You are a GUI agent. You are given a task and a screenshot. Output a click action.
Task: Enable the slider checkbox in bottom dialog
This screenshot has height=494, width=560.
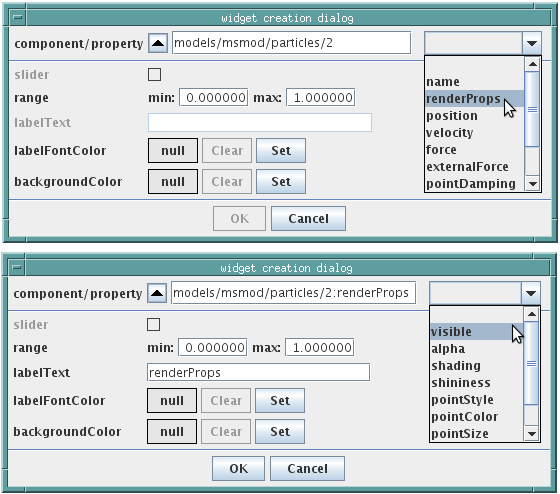click(154, 325)
